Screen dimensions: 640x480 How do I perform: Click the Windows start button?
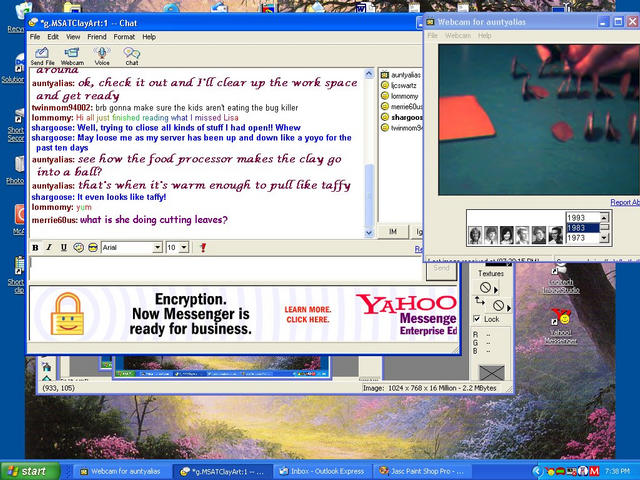click(30, 471)
